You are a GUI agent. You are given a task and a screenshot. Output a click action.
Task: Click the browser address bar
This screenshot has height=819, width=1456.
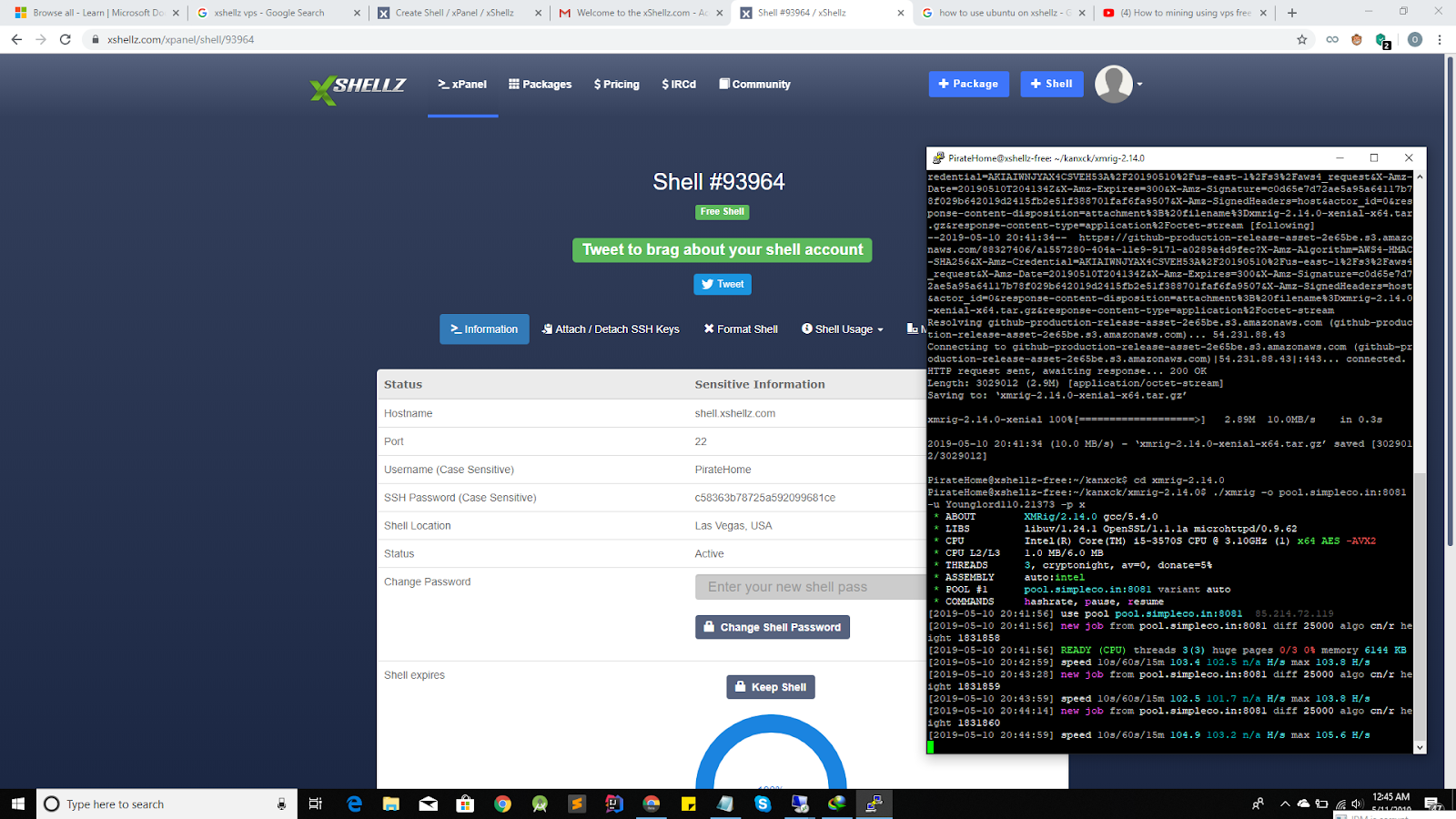(692, 39)
